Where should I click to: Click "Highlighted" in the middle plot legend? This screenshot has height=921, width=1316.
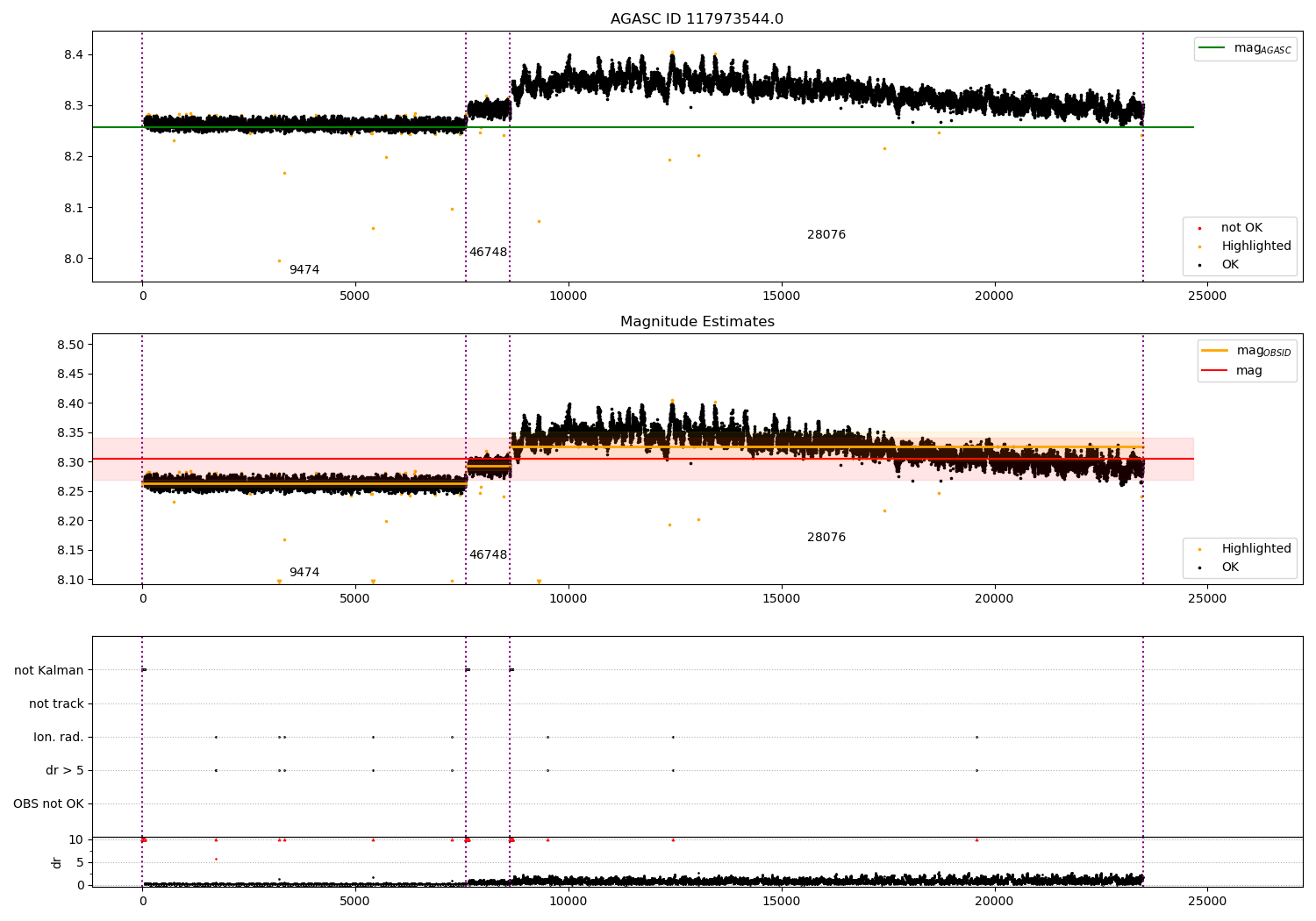[x=1256, y=549]
